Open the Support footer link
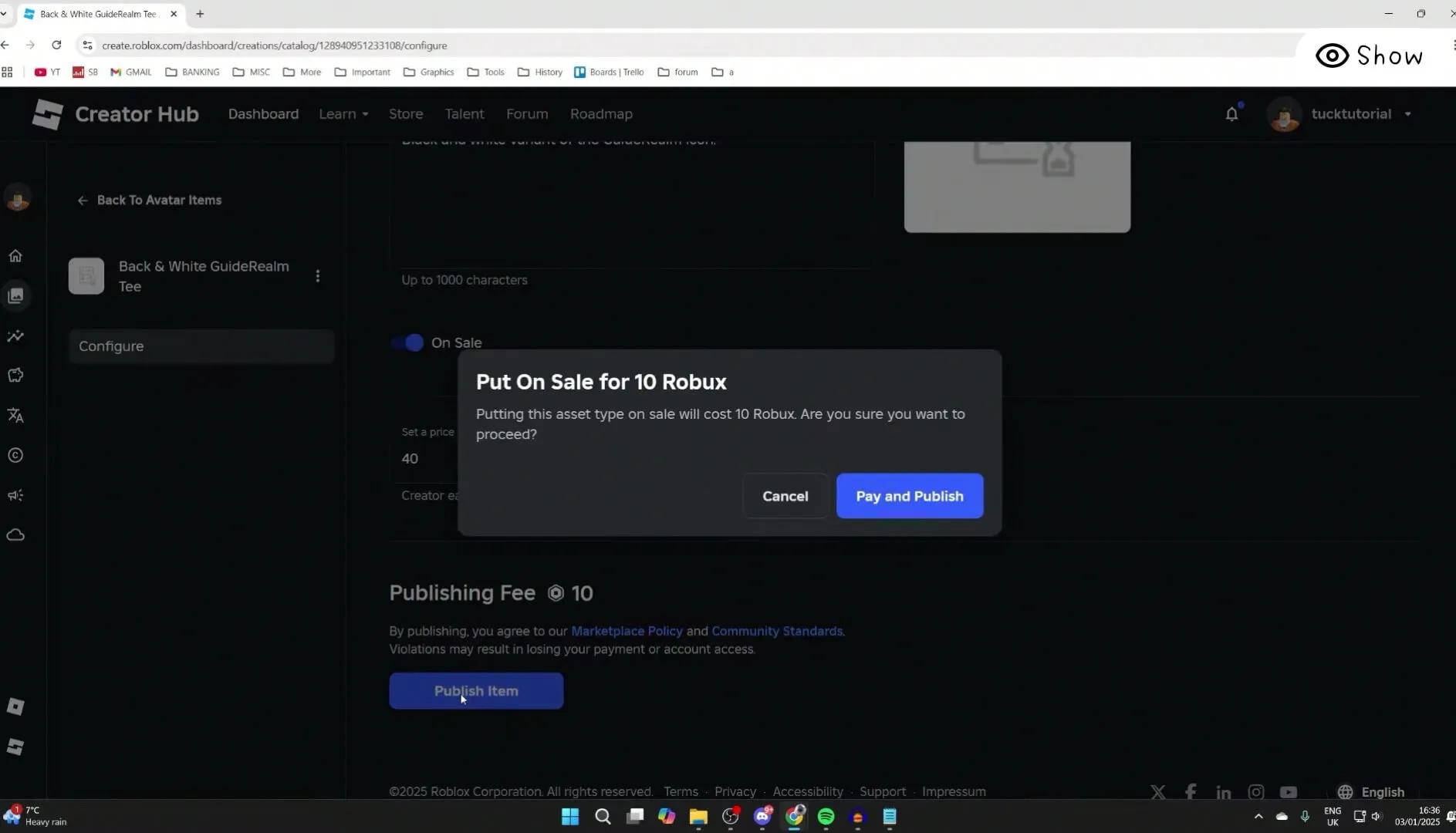 coord(883,792)
